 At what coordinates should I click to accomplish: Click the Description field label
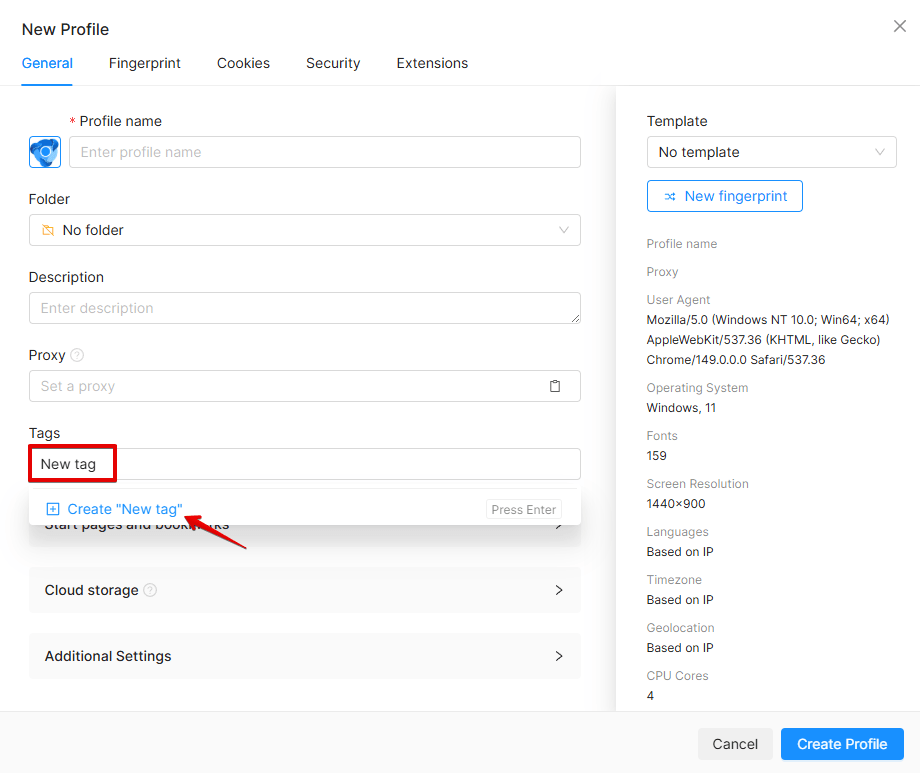coord(66,277)
